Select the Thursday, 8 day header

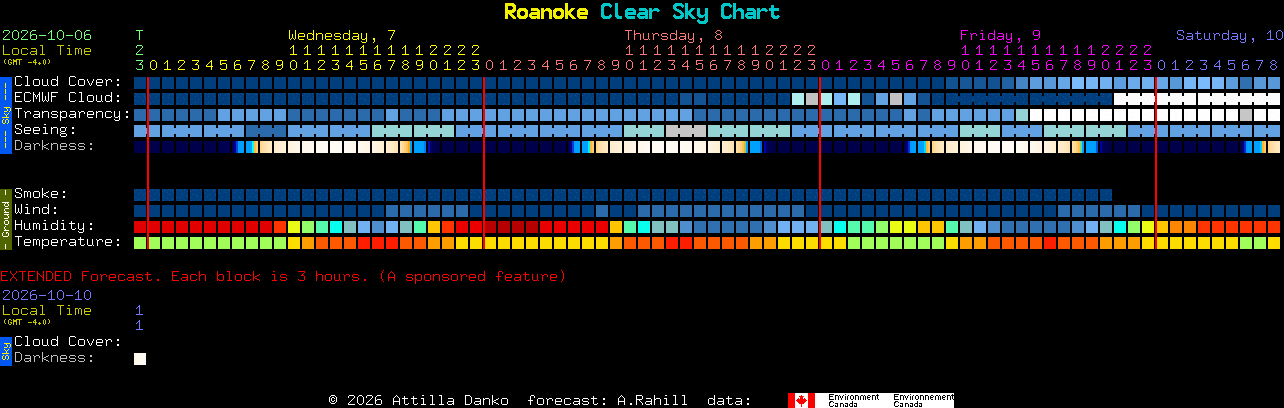(x=674, y=35)
